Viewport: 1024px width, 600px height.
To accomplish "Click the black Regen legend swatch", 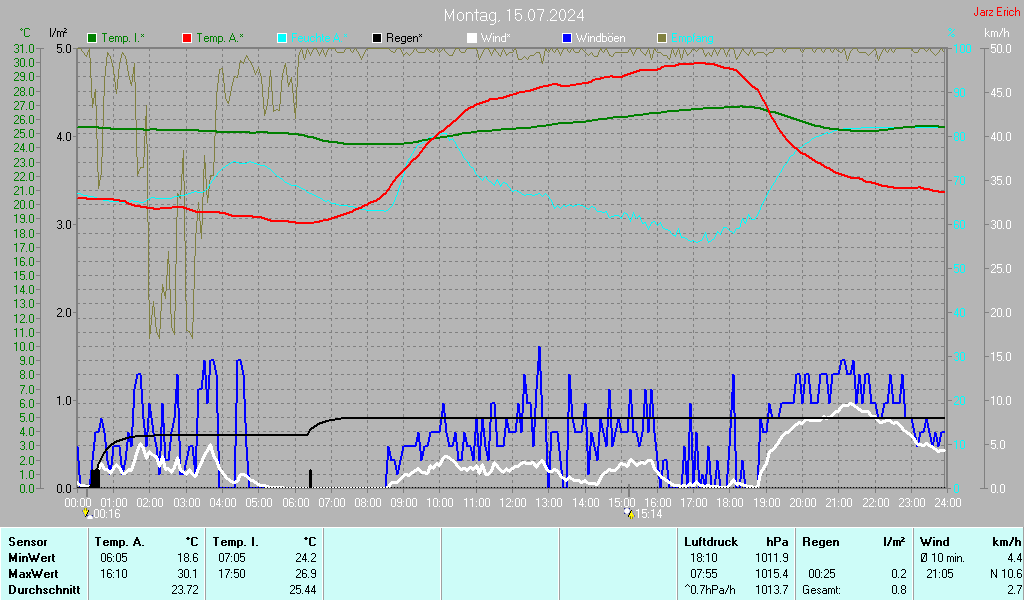I will point(377,39).
